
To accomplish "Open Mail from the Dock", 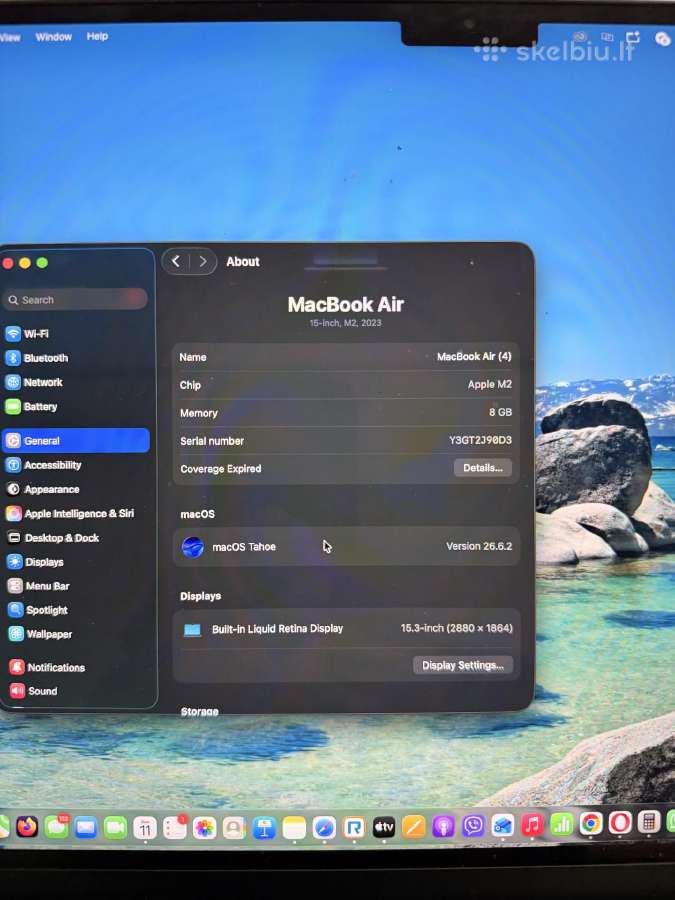I will tap(86, 828).
